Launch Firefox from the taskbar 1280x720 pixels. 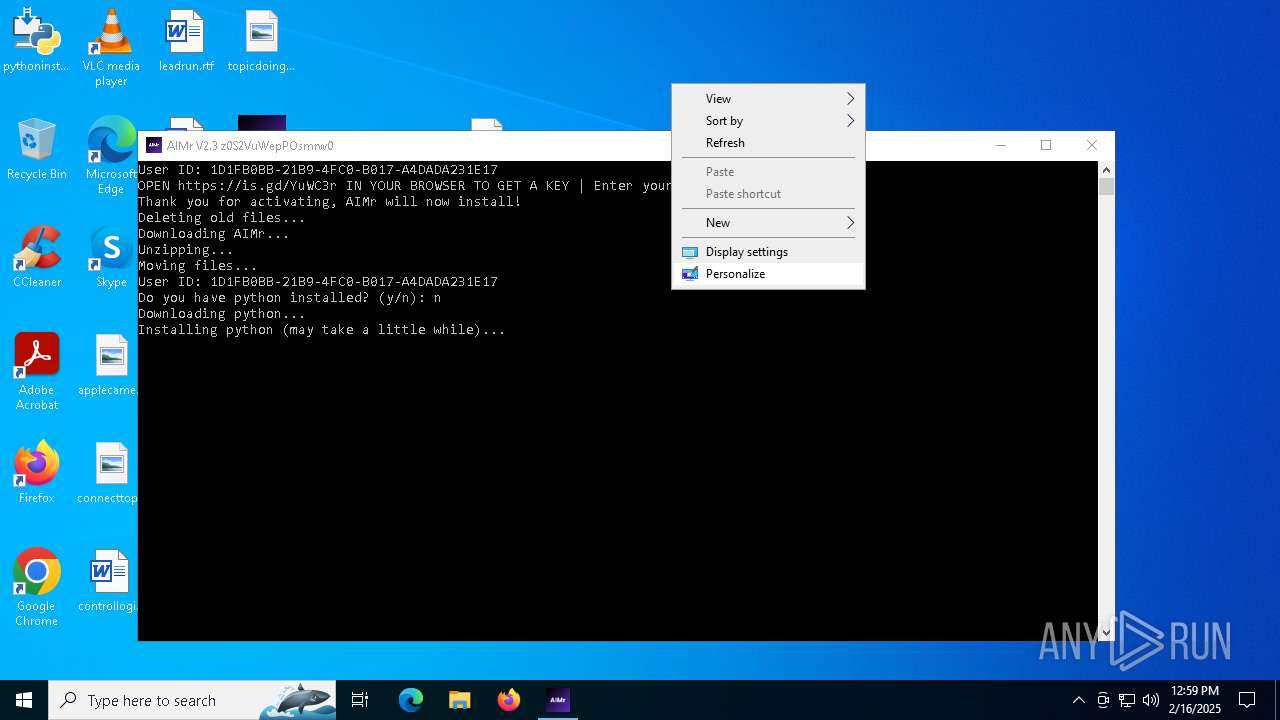(x=509, y=700)
